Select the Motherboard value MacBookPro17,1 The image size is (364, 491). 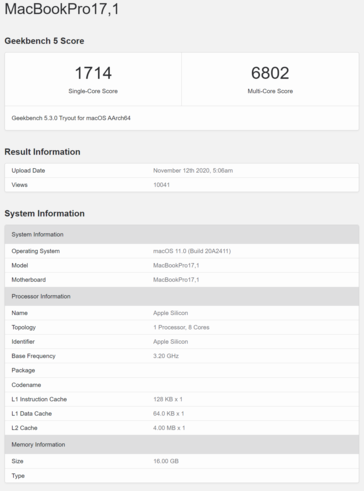(176, 280)
